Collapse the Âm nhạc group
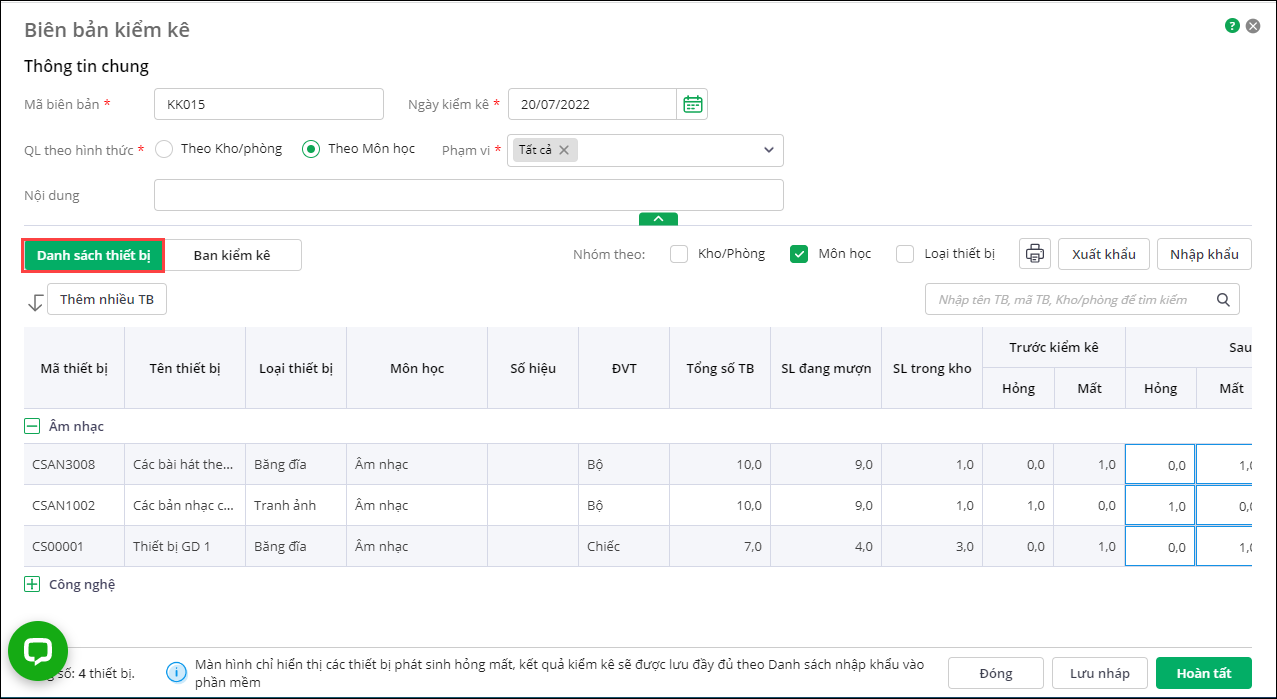 click(32, 426)
